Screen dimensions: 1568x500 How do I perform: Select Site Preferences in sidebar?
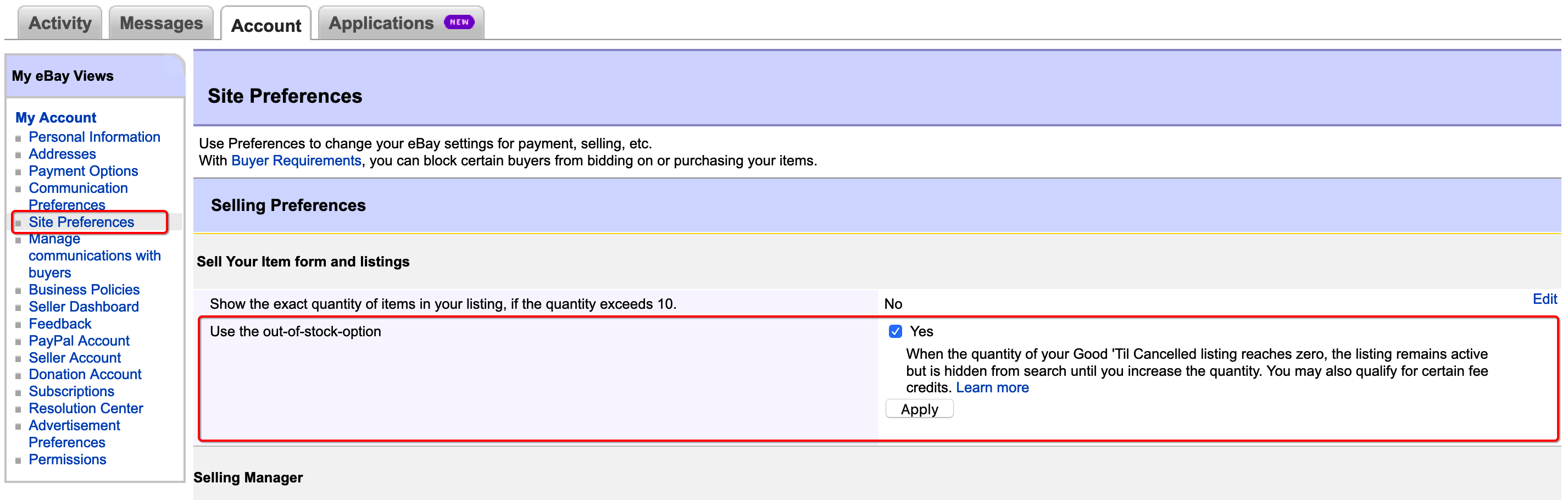point(81,223)
